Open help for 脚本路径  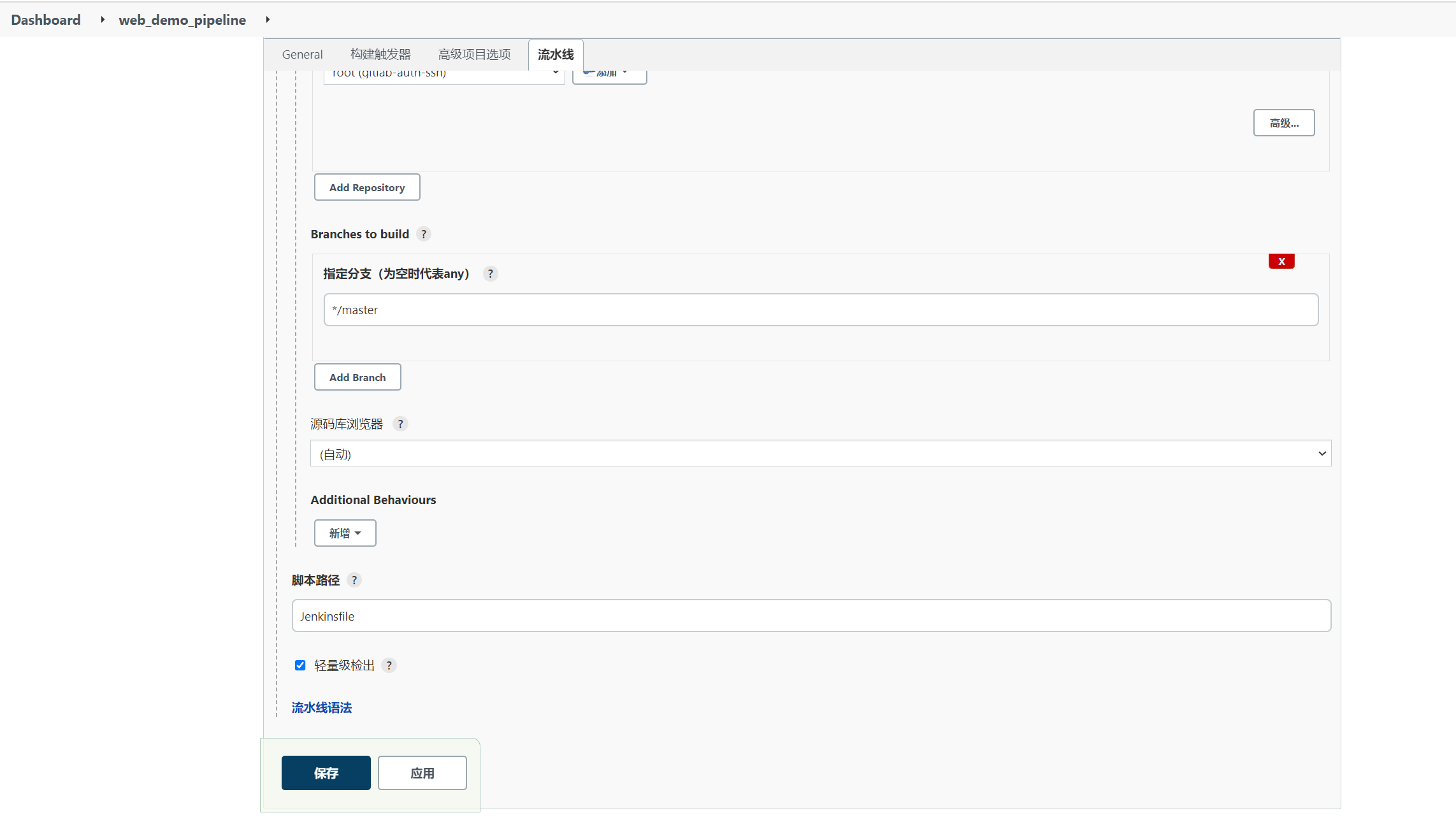coord(354,580)
